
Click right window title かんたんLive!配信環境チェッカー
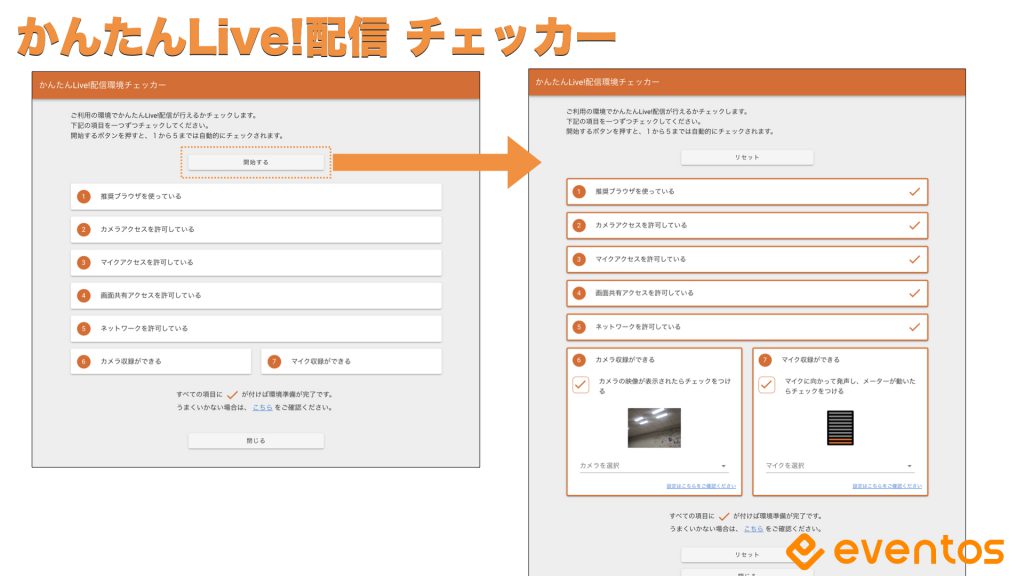click(x=598, y=82)
